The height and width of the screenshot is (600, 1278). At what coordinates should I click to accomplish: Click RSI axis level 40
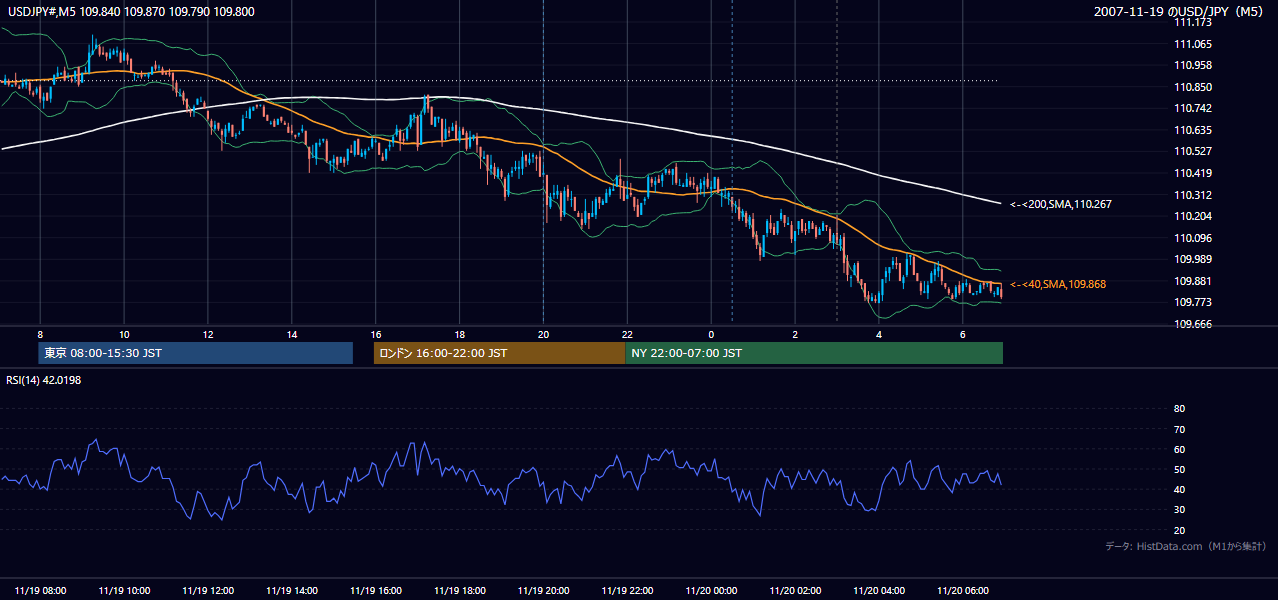[1179, 489]
